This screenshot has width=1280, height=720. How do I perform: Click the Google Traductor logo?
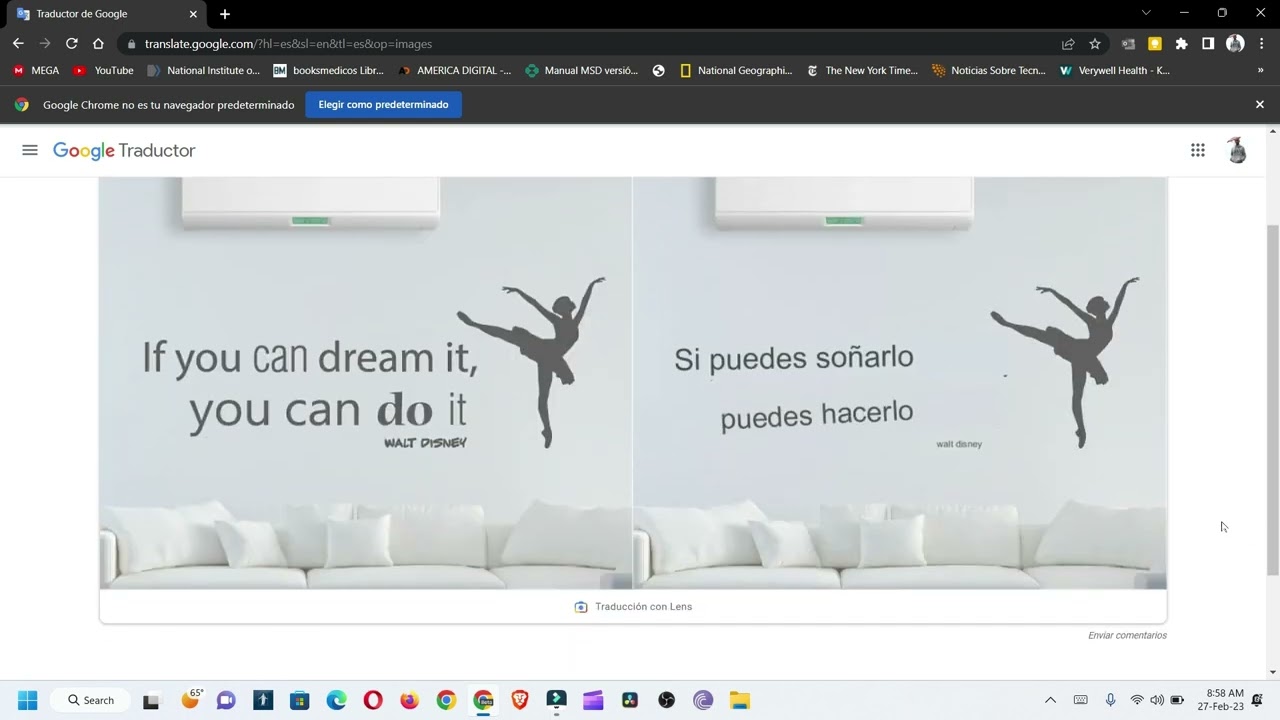click(x=124, y=150)
